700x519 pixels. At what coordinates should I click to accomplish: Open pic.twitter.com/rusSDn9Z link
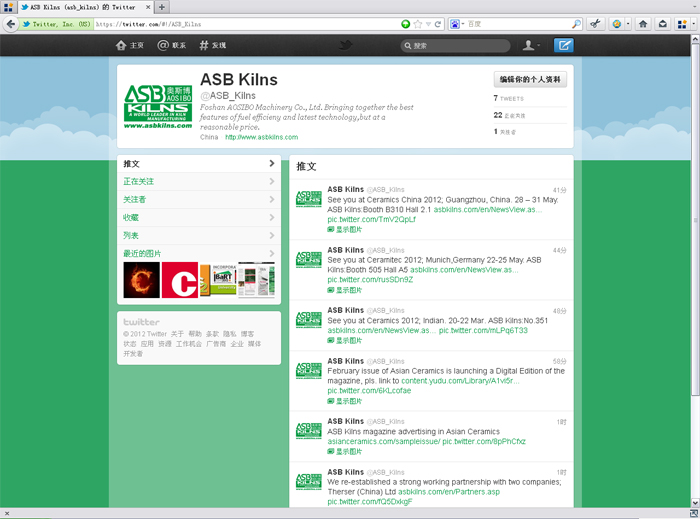point(370,280)
